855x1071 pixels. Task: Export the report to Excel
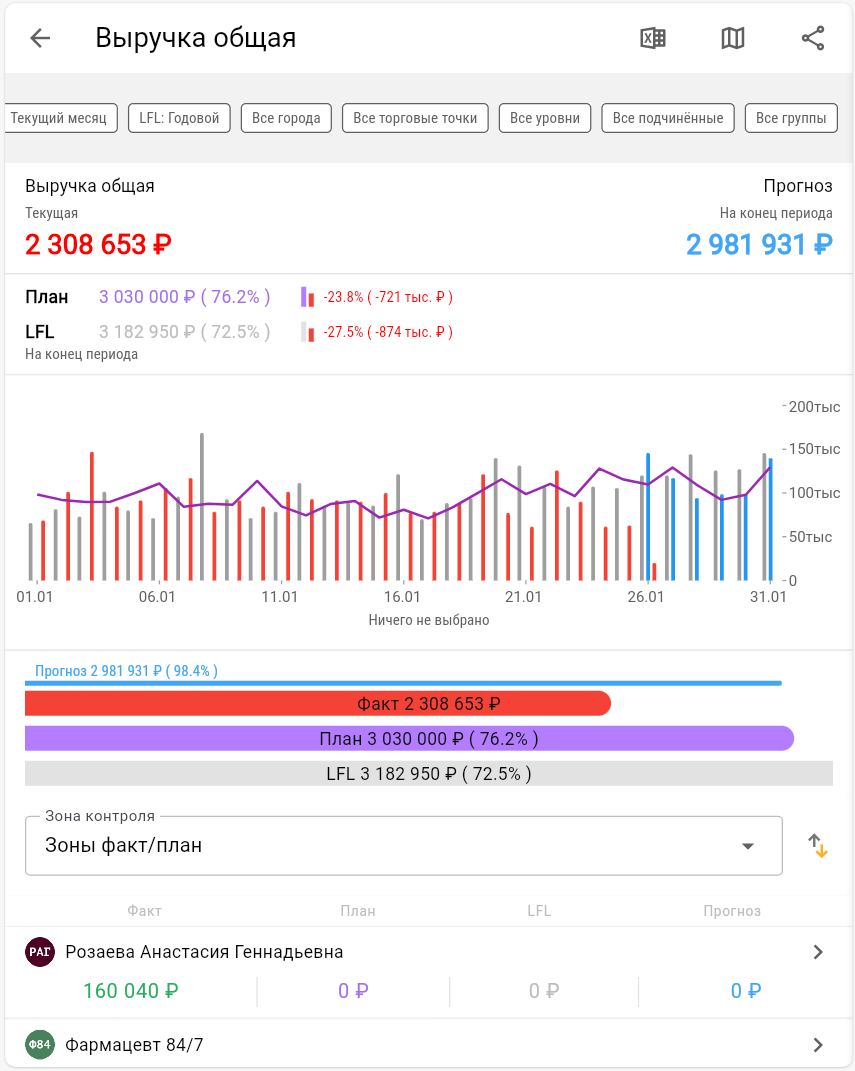(653, 38)
